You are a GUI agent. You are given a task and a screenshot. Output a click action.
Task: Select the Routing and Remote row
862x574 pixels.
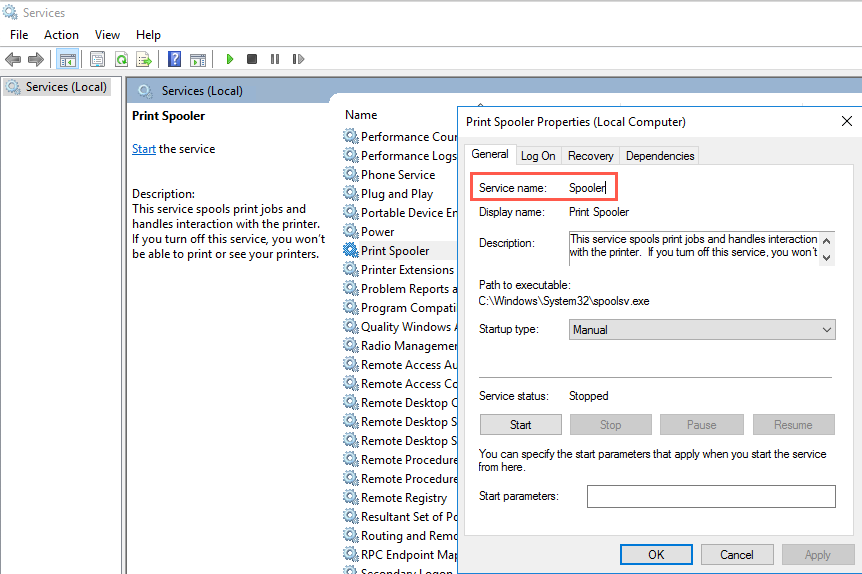pos(399,536)
